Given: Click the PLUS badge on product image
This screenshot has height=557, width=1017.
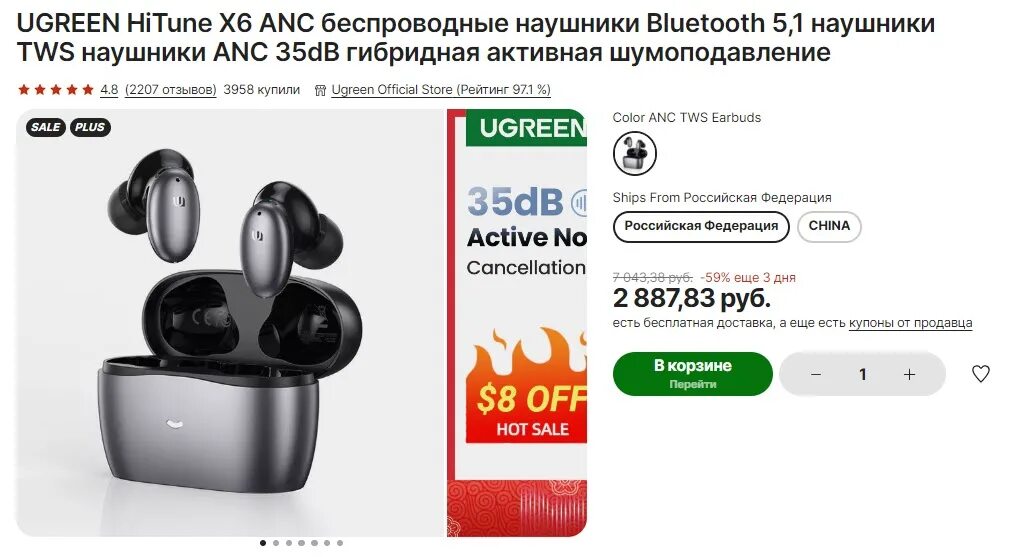Looking at the screenshot, I should tap(90, 127).
